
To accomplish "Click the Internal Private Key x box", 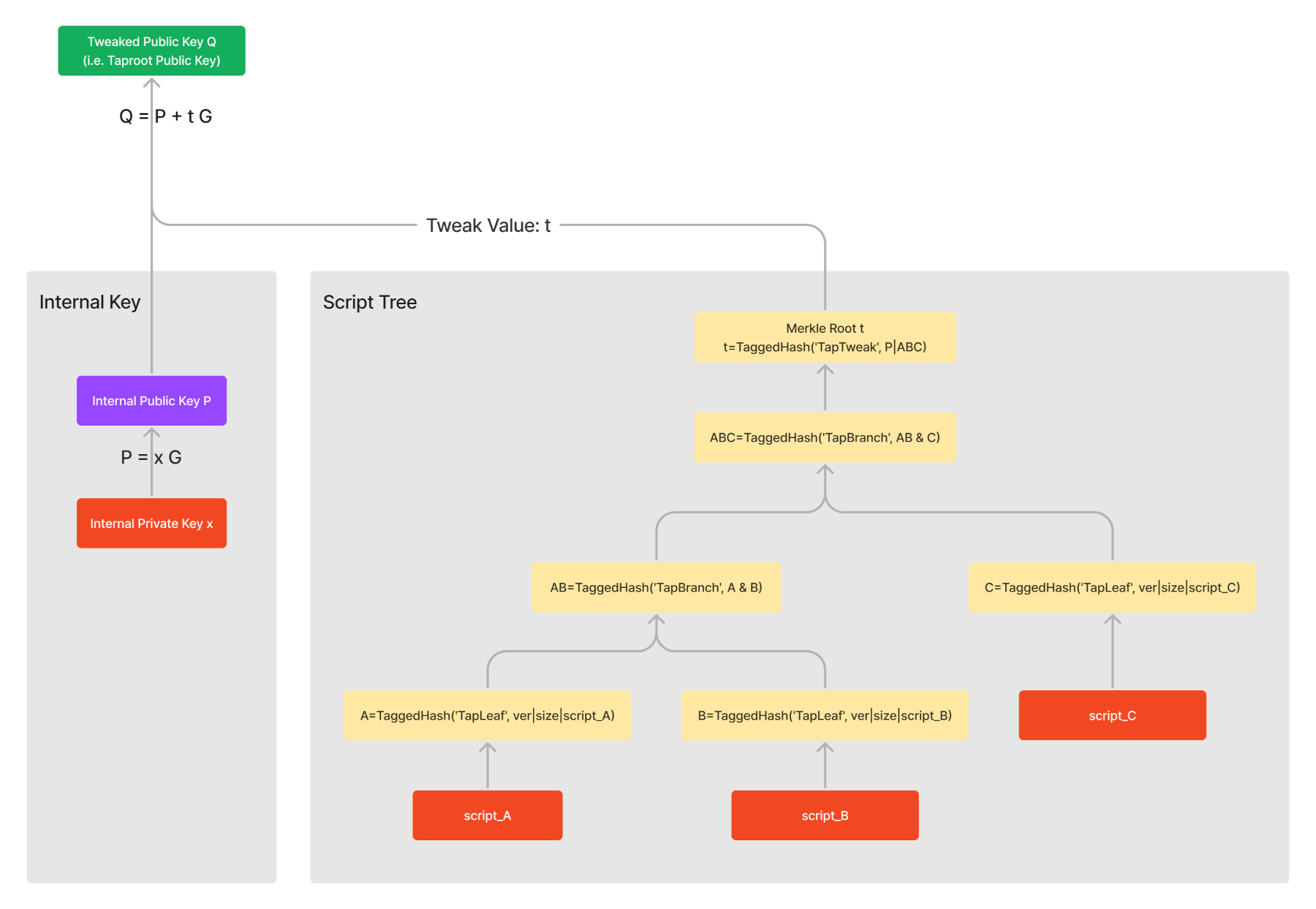I will (x=151, y=523).
